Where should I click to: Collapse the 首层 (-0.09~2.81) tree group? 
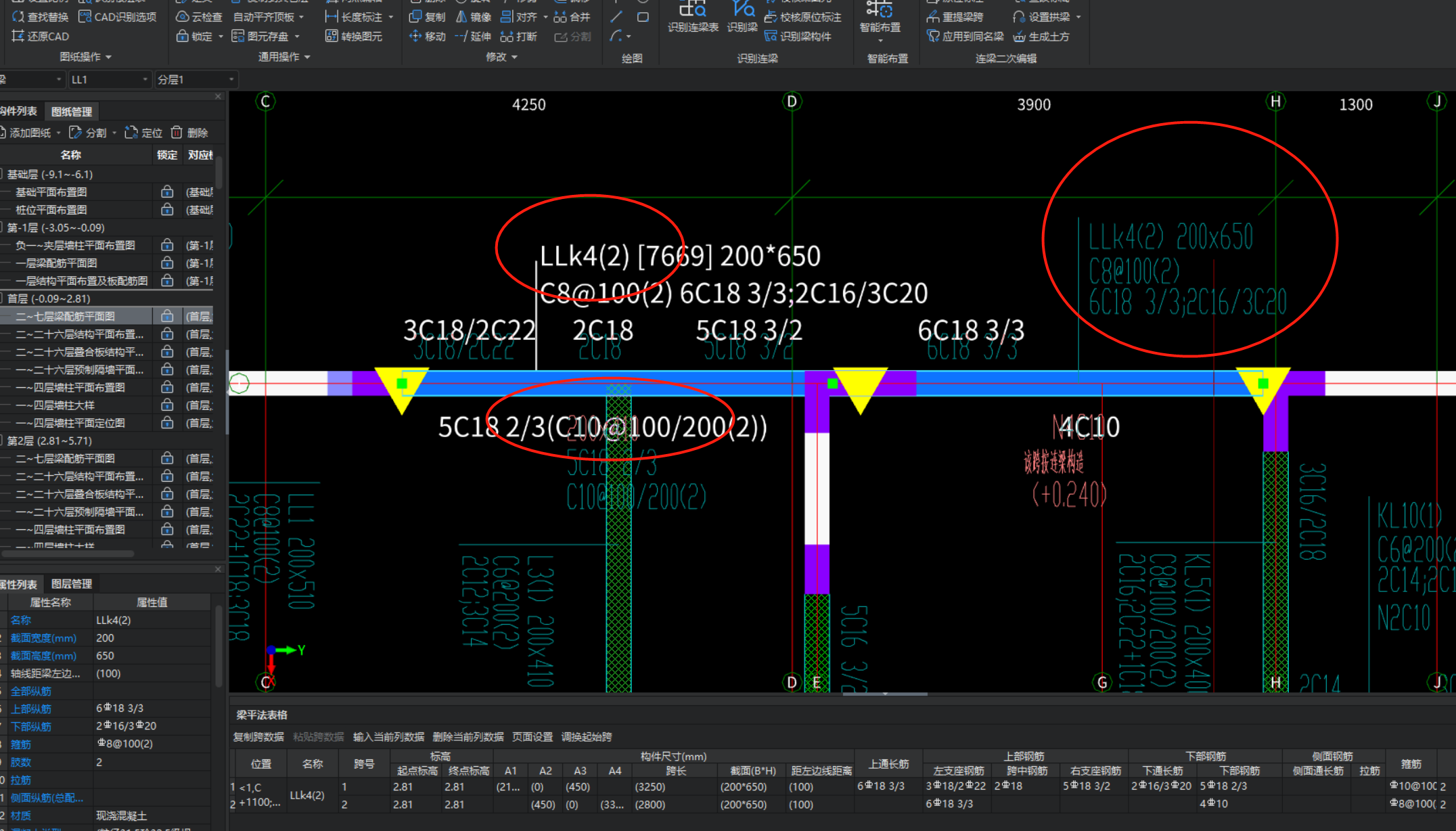(2, 298)
